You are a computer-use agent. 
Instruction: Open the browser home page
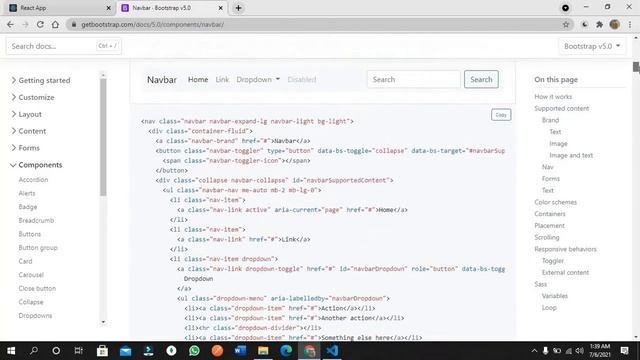pyautogui.click(x=55, y=24)
